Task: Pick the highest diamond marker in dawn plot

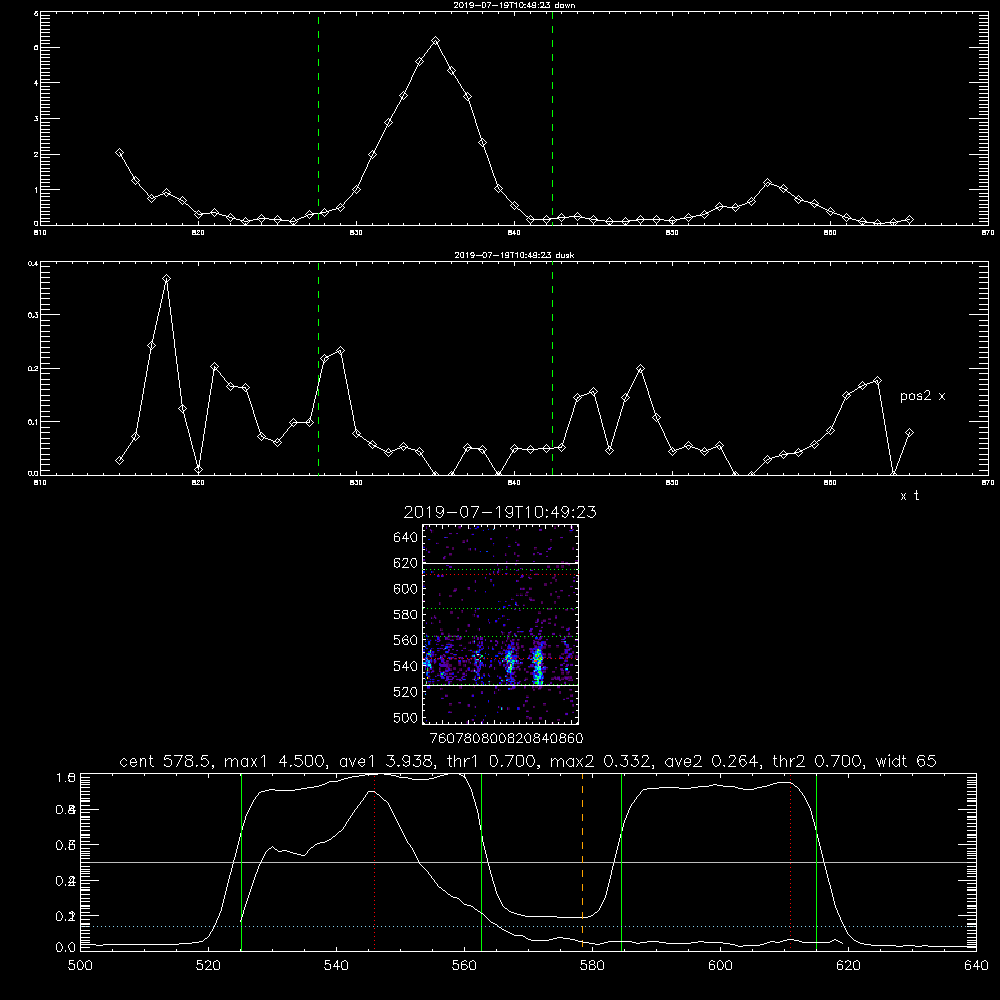Action: click(436, 41)
